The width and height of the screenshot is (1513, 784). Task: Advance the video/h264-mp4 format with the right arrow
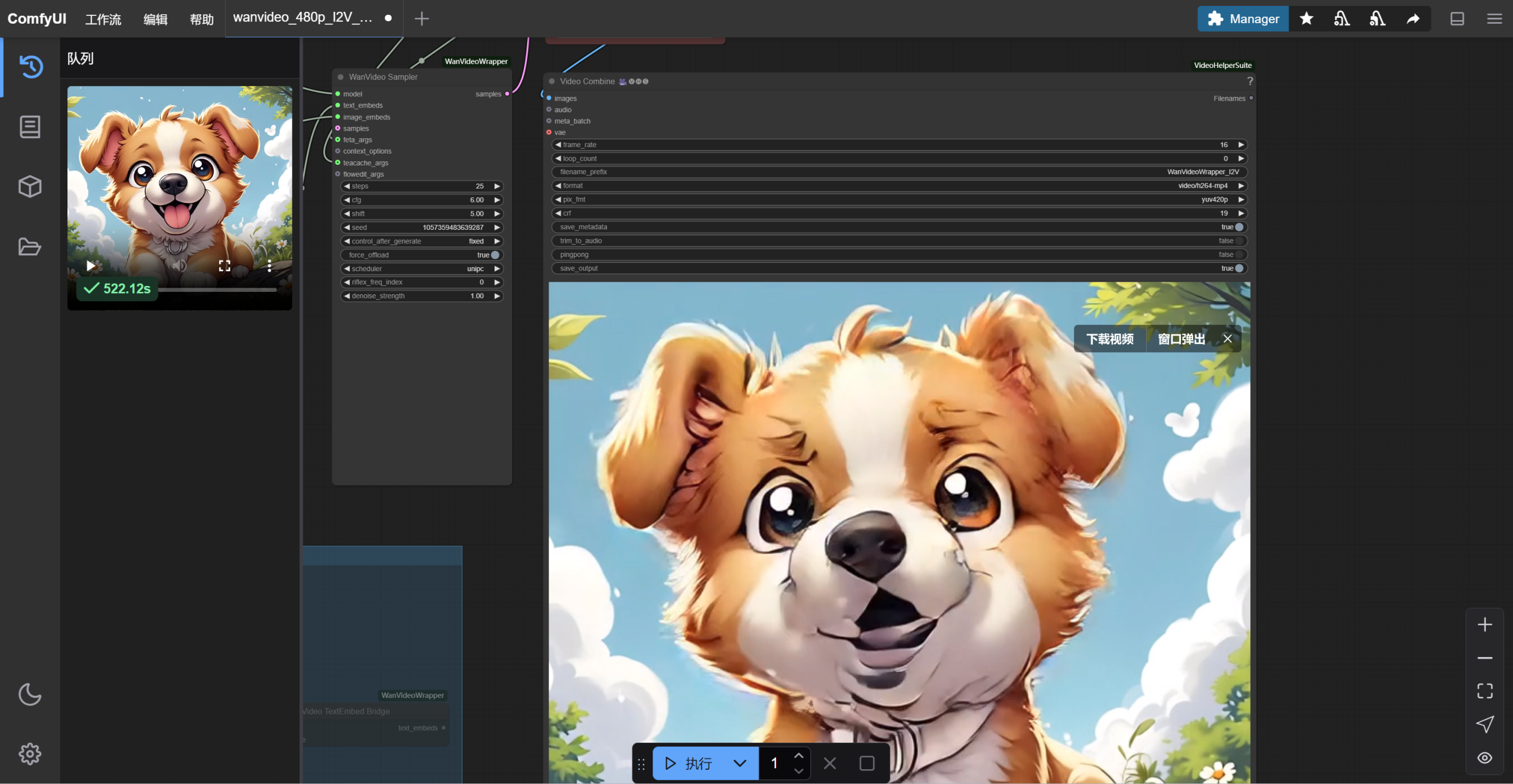click(1241, 186)
